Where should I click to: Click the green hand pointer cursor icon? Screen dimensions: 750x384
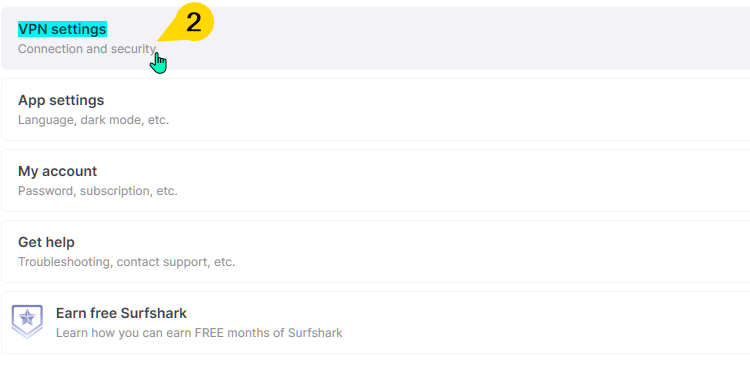point(158,64)
